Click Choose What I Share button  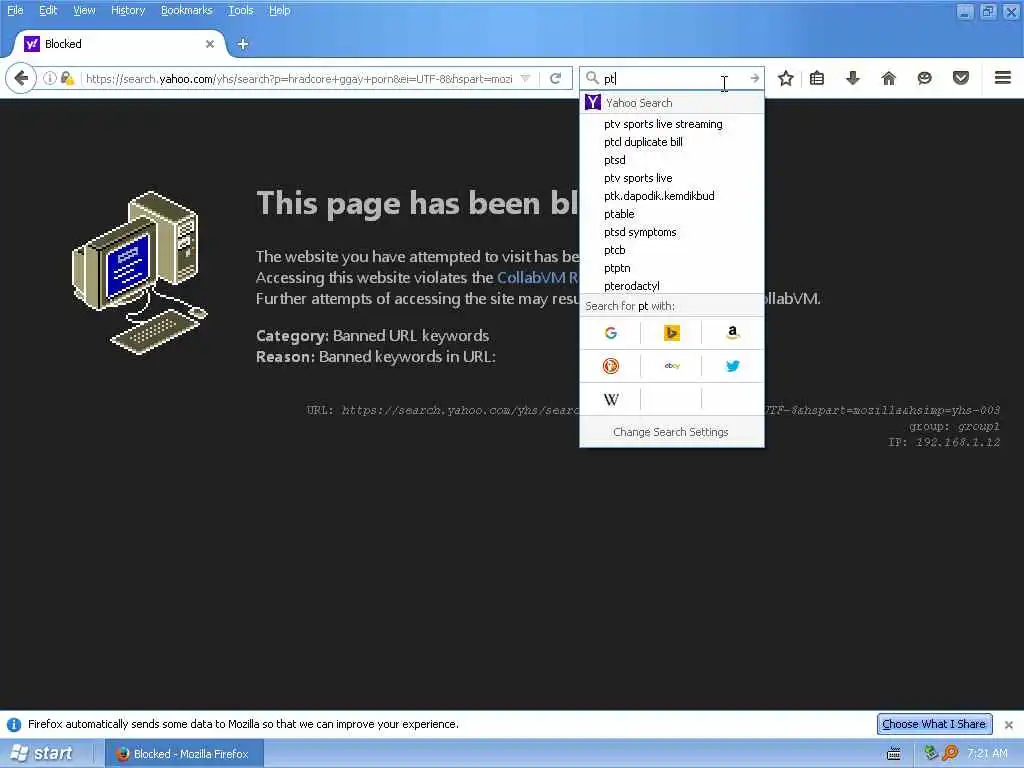click(934, 724)
